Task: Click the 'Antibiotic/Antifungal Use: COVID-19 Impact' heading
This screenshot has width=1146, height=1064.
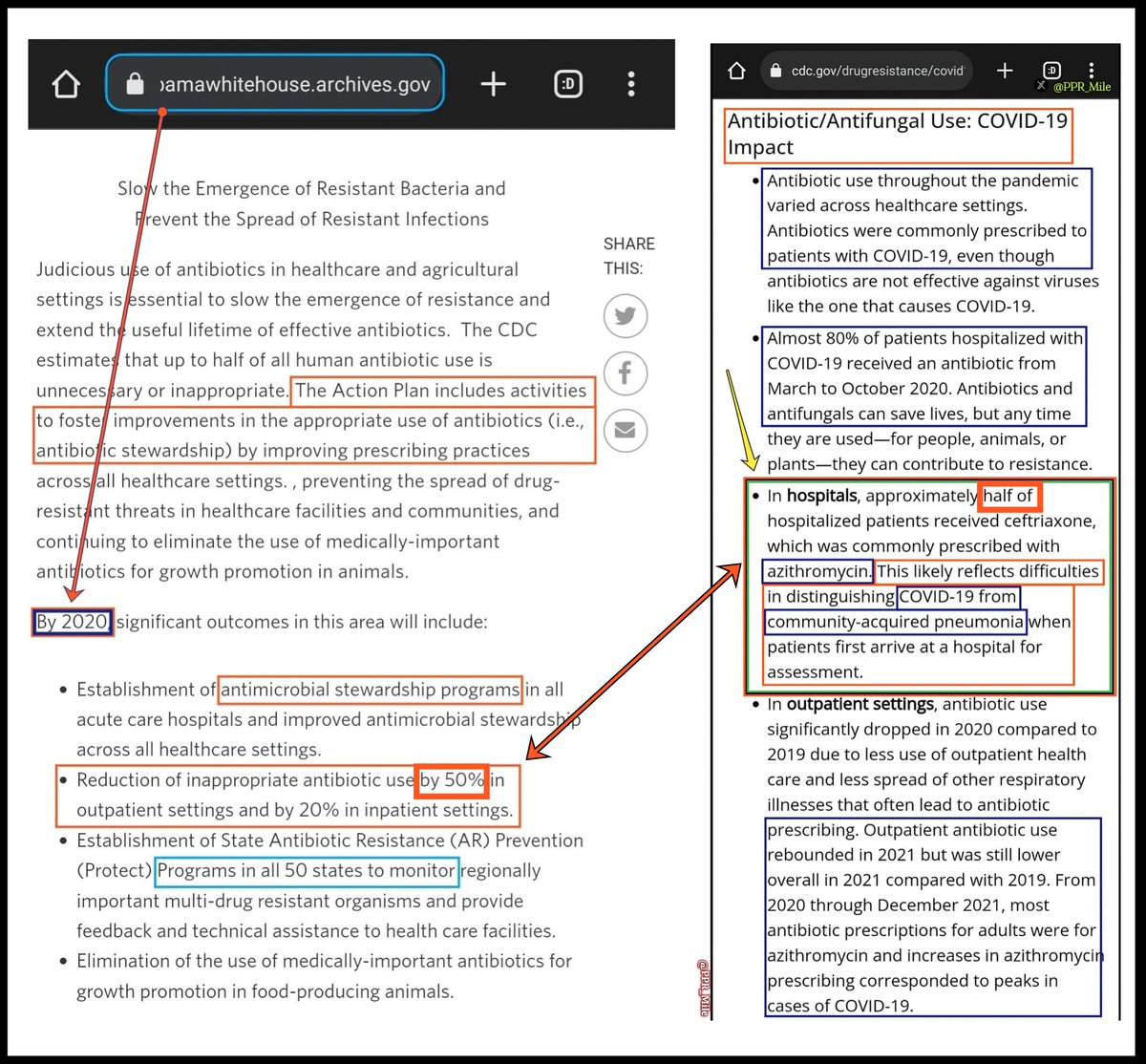Action: pyautogui.click(x=898, y=134)
